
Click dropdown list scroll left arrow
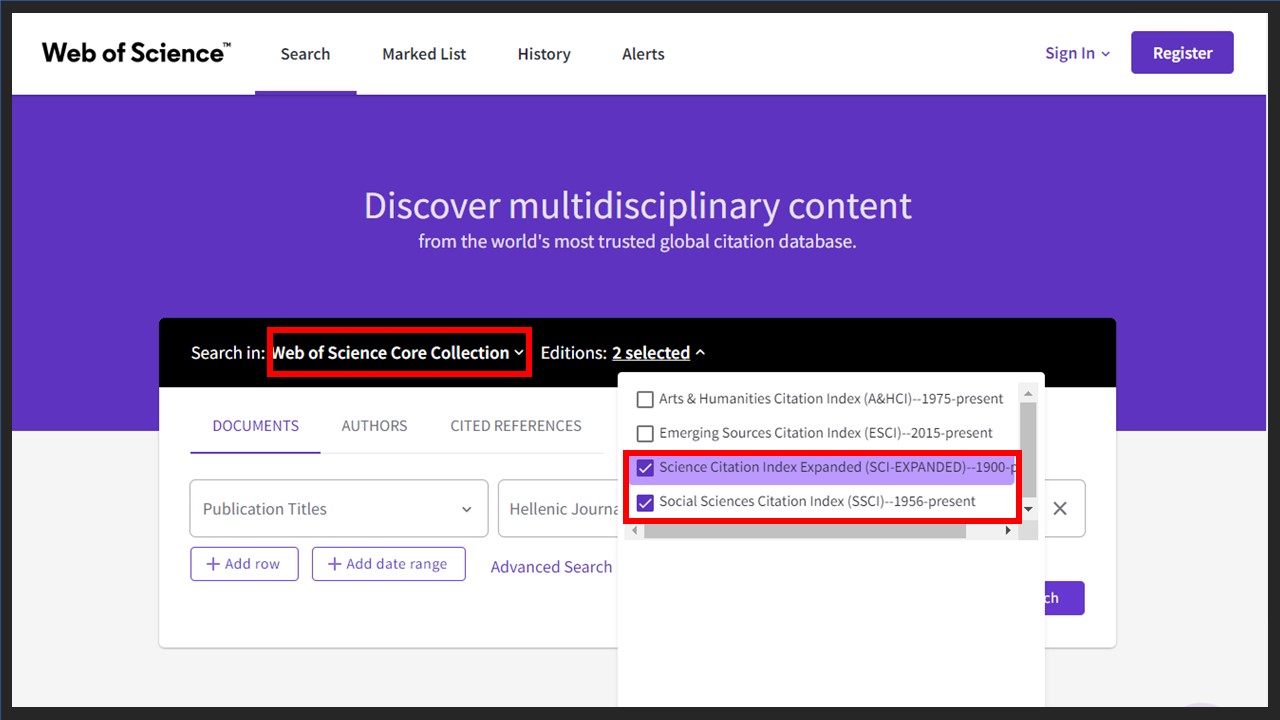pos(635,531)
